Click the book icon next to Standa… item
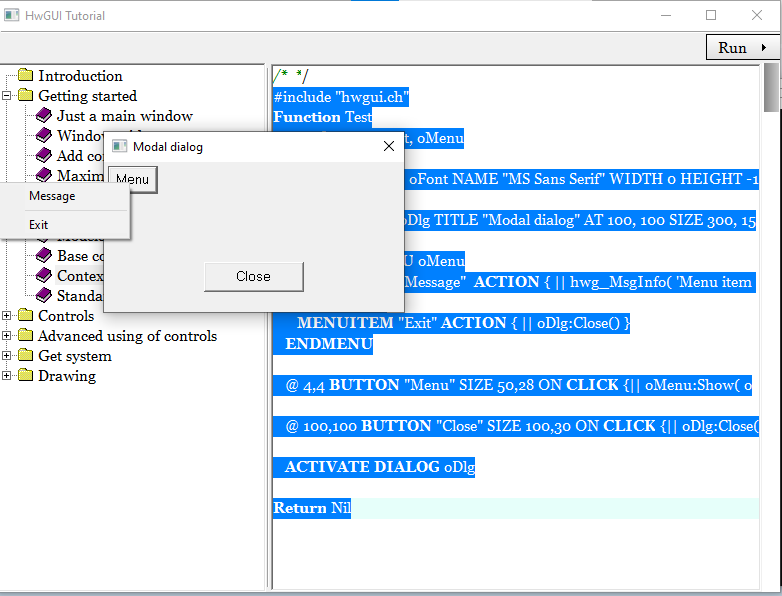The height and width of the screenshot is (596, 782). tap(43, 296)
